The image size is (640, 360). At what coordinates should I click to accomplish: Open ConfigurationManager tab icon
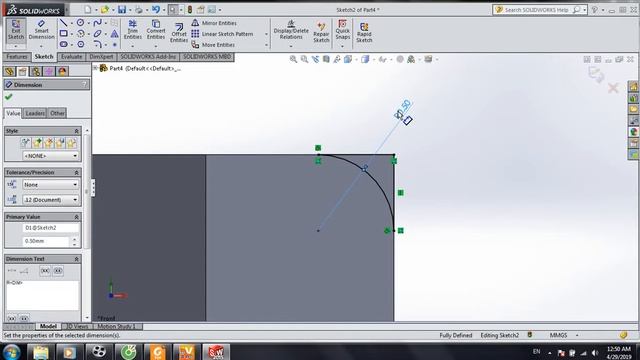(x=36, y=71)
